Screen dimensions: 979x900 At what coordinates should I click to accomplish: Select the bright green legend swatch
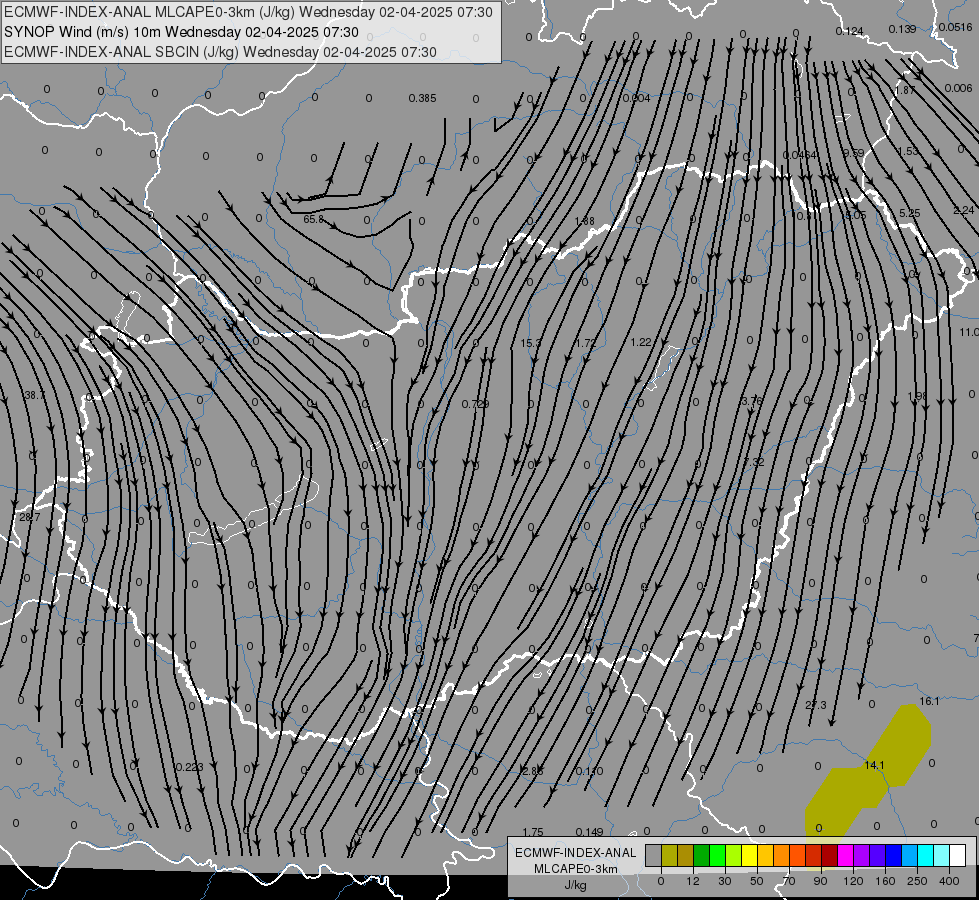point(717,856)
